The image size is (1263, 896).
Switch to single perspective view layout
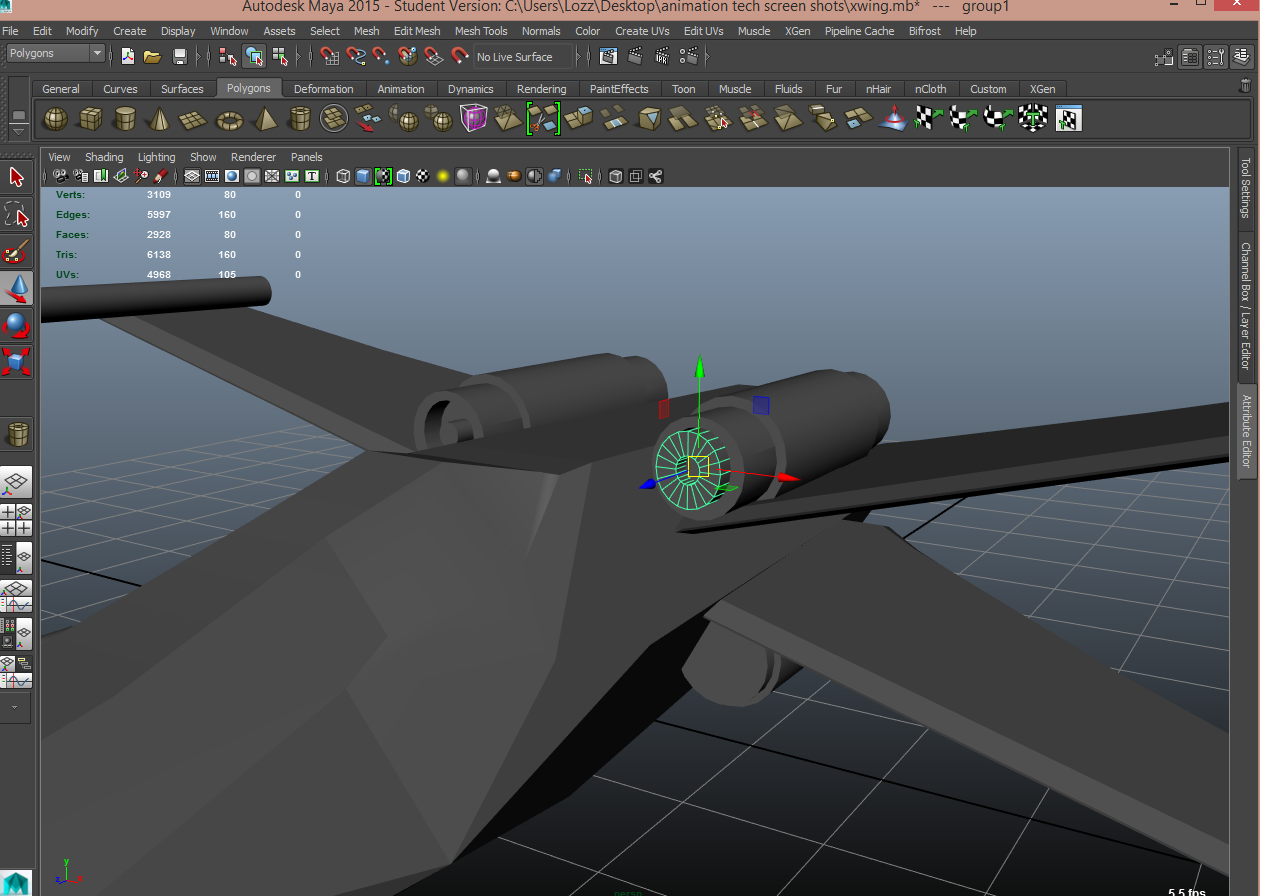tap(17, 484)
